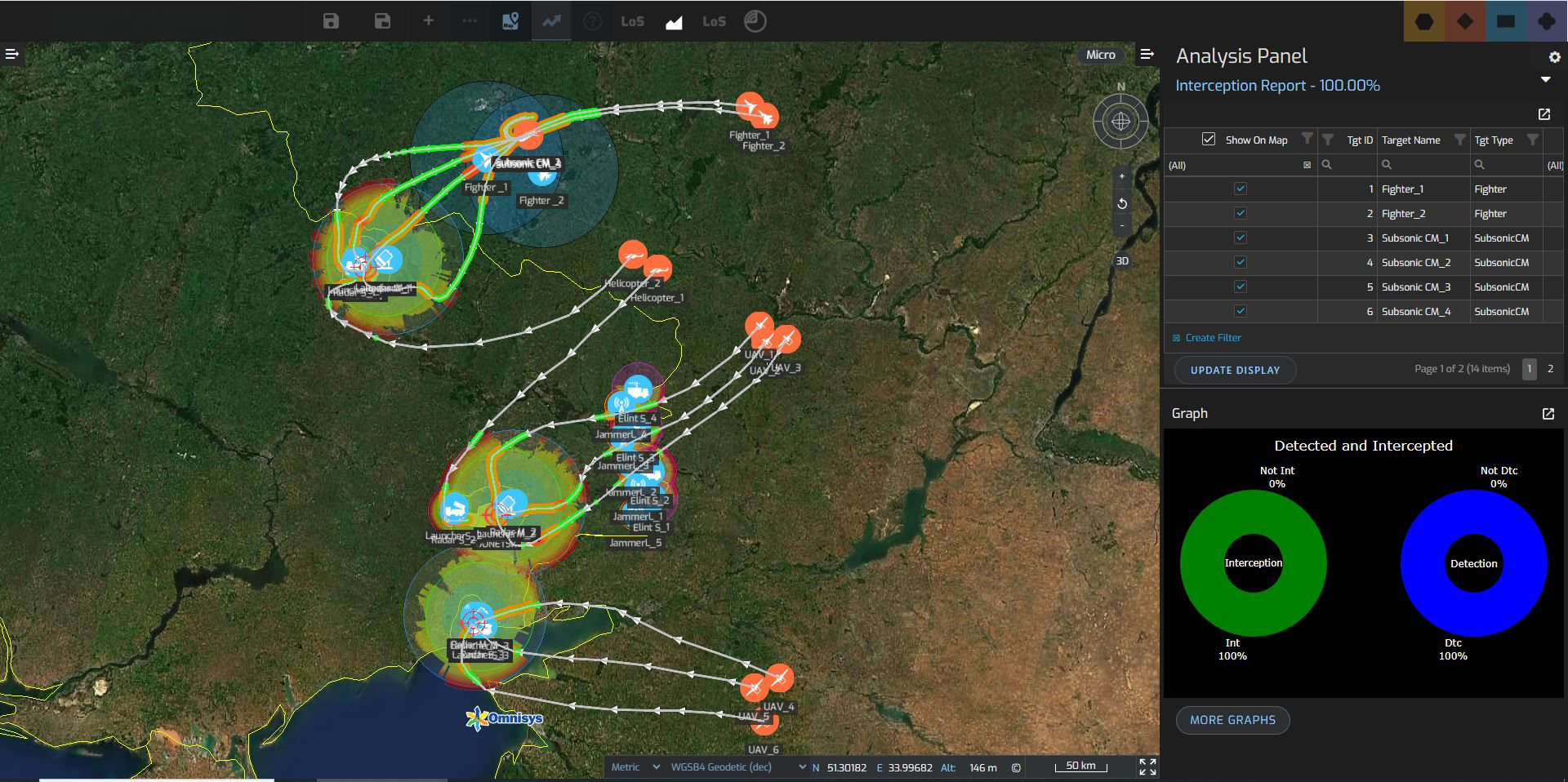Uncheck Show On Map for Fighter_1
This screenshot has height=782, width=1568.
pyautogui.click(x=1240, y=189)
